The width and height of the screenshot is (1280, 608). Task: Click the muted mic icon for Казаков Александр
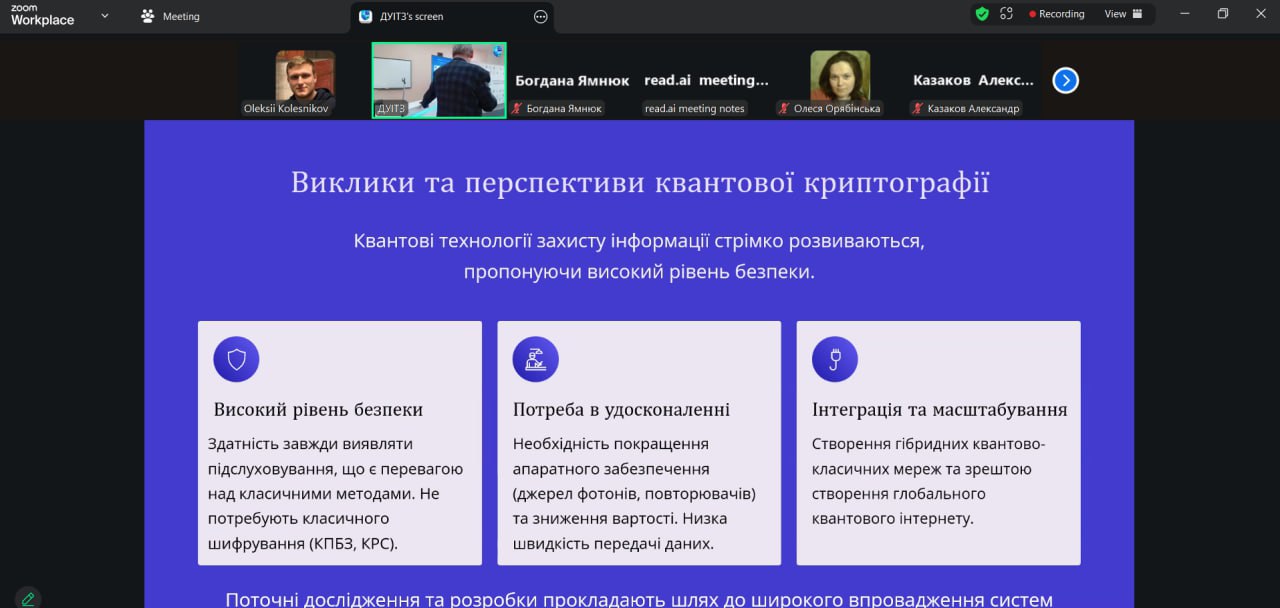pyautogui.click(x=917, y=108)
